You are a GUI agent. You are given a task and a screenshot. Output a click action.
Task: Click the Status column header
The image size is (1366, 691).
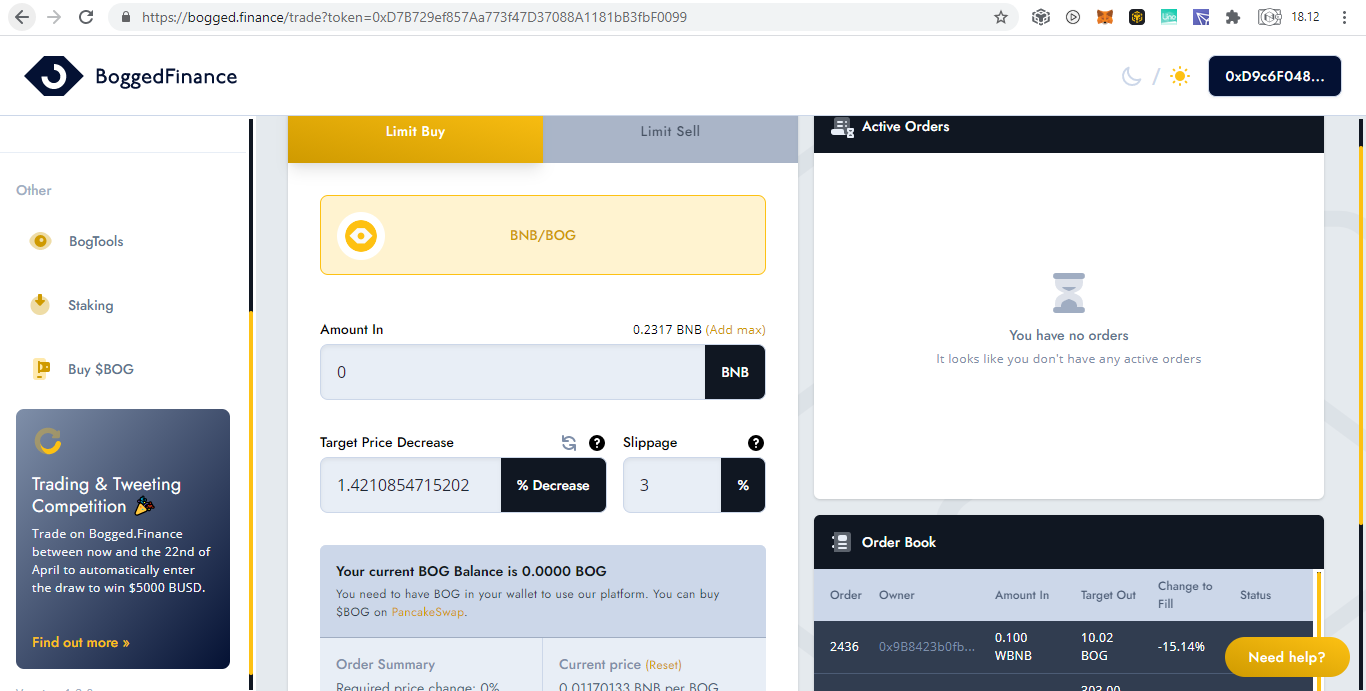click(1255, 595)
